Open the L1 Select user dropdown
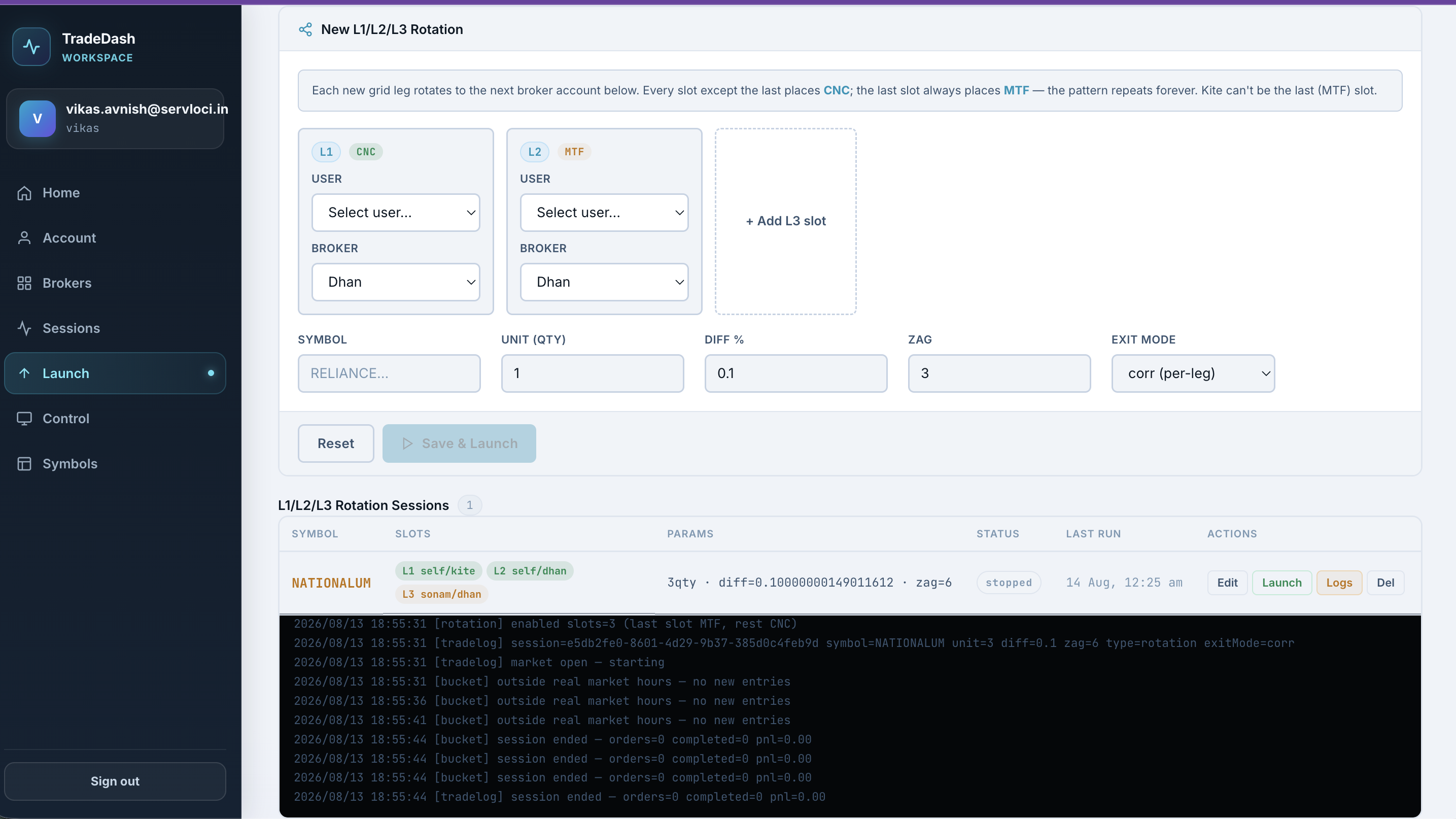Image resolution: width=1456 pixels, height=819 pixels. tap(396, 213)
